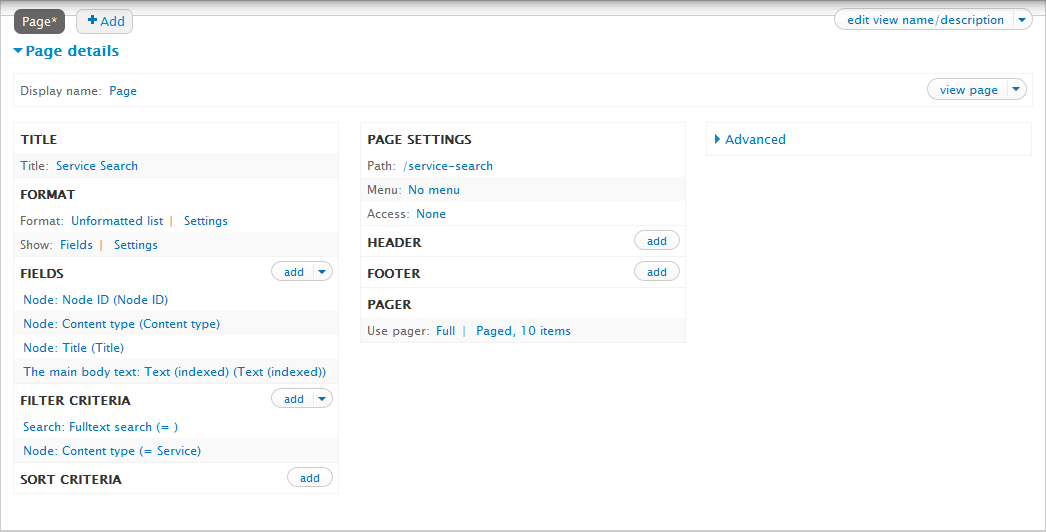Screen dimensions: 1046x532
Task: Add a new sort criterion
Action: coord(310,478)
